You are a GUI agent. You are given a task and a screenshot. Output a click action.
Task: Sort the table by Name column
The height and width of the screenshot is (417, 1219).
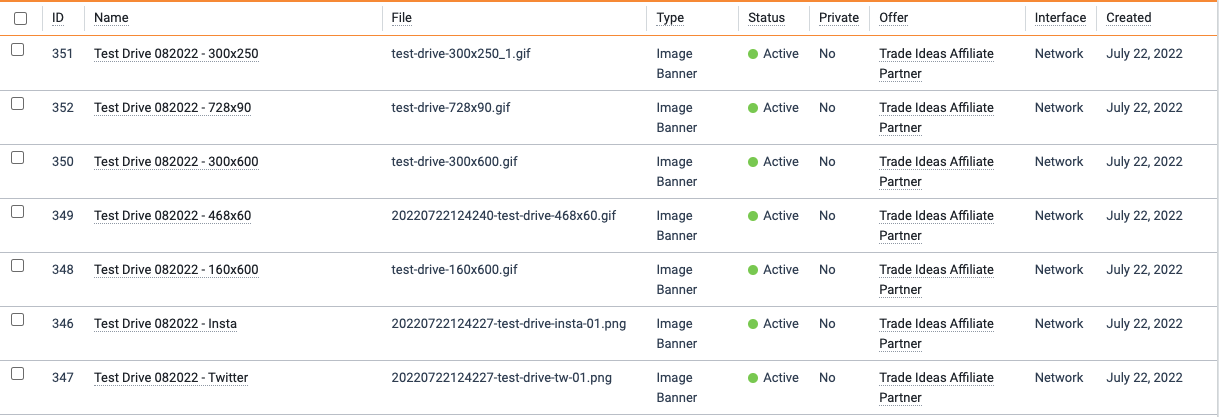[111, 18]
